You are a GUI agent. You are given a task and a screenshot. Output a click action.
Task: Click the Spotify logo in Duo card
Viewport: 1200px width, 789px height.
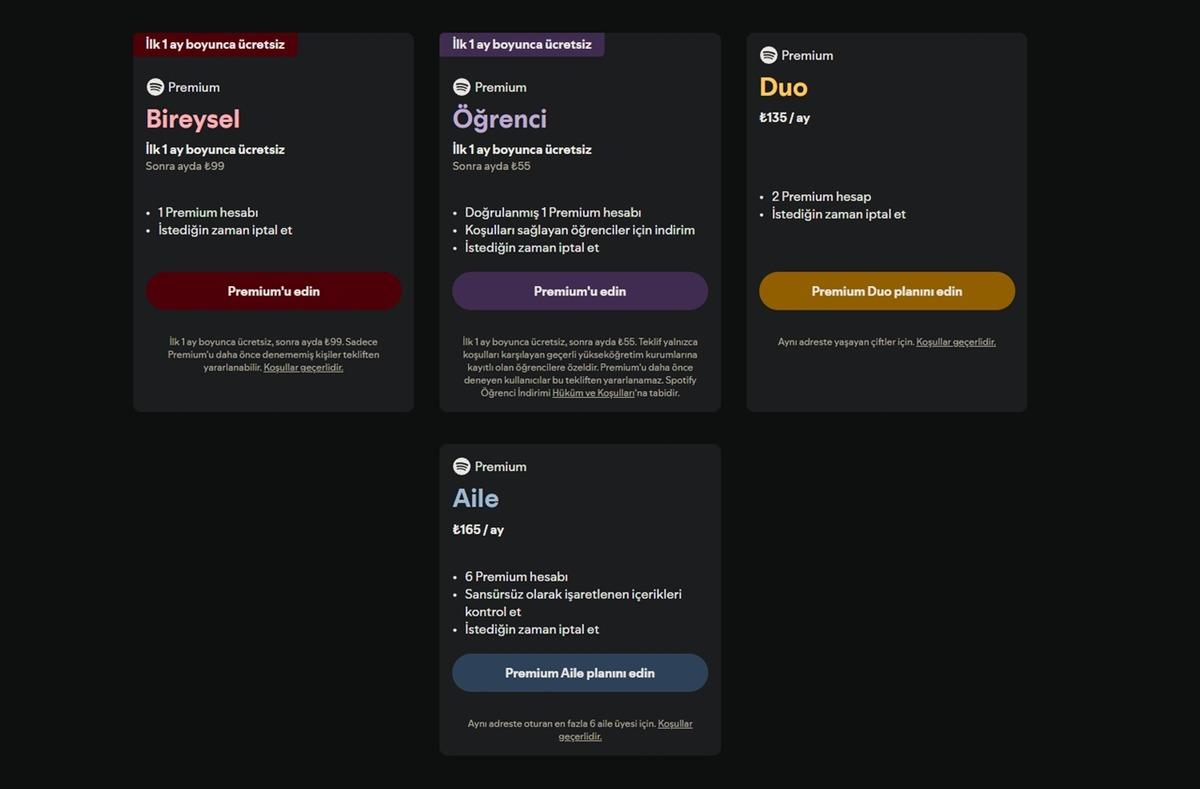[x=768, y=55]
